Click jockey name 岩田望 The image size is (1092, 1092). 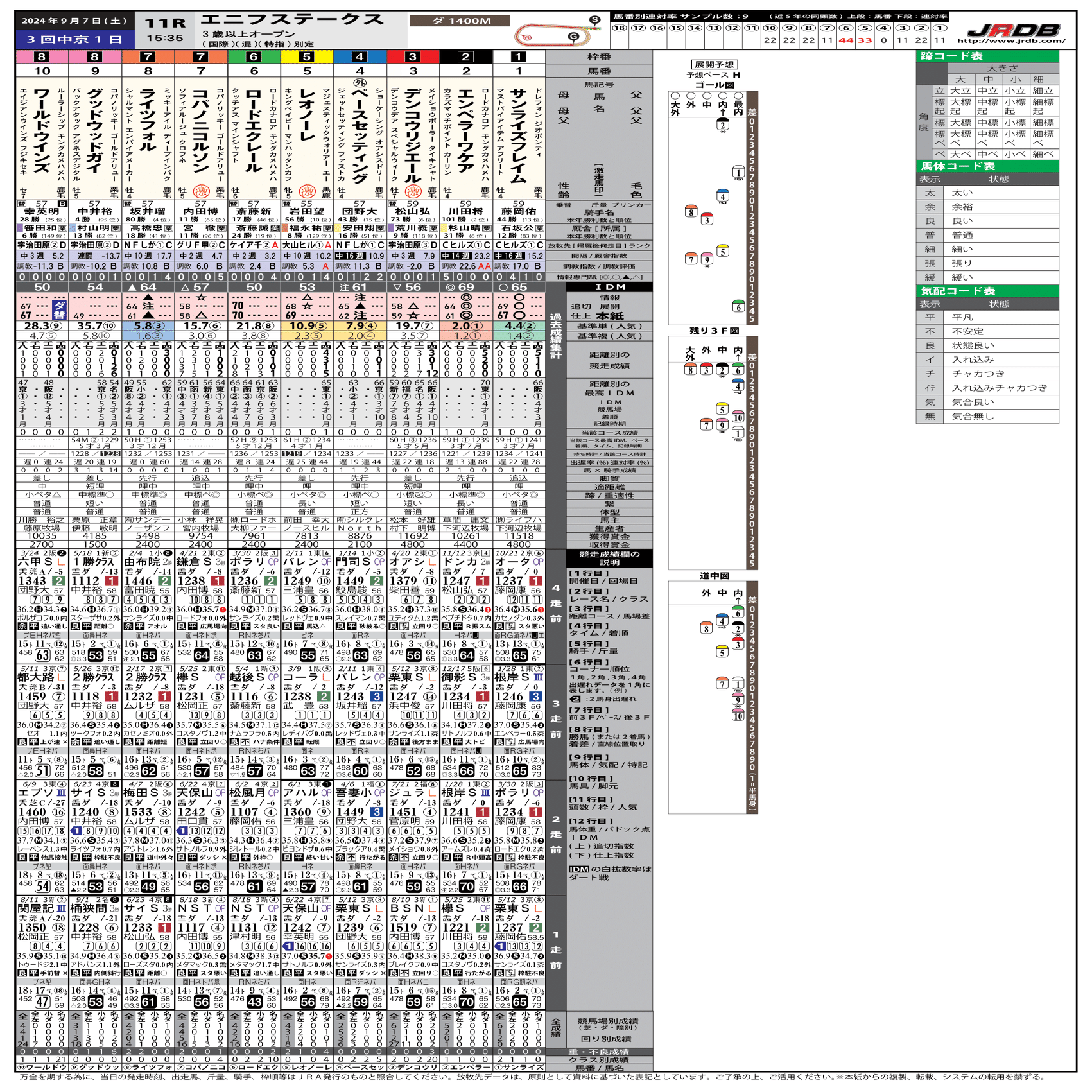click(x=307, y=211)
